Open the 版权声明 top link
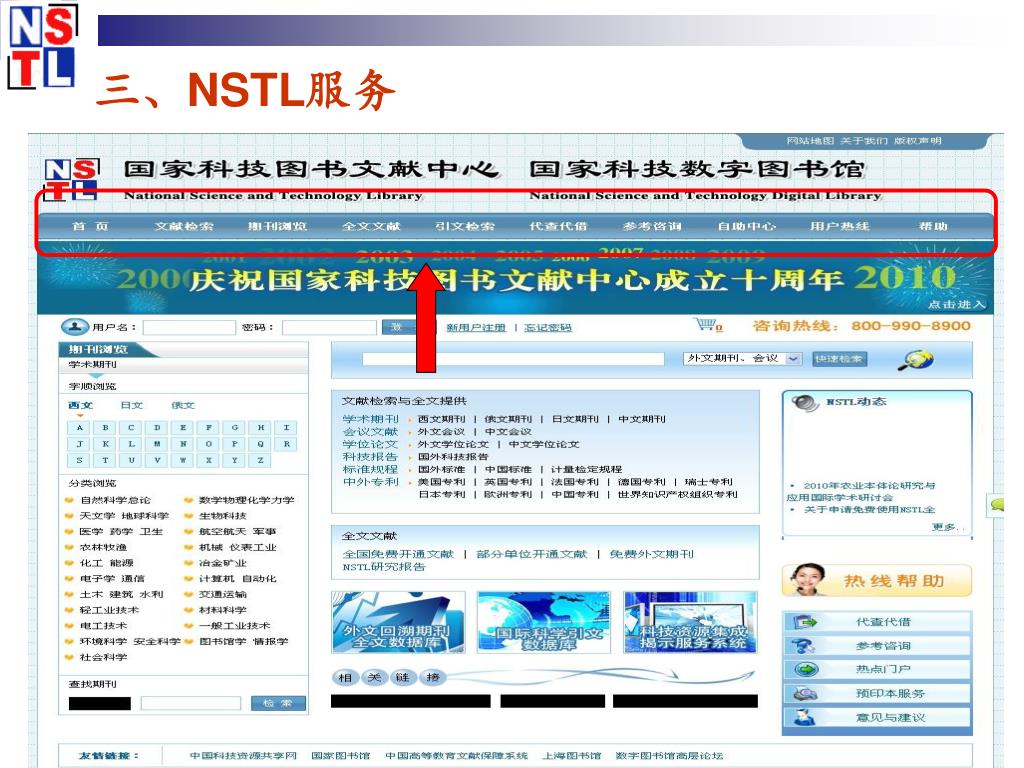1024x768 pixels. [918, 141]
